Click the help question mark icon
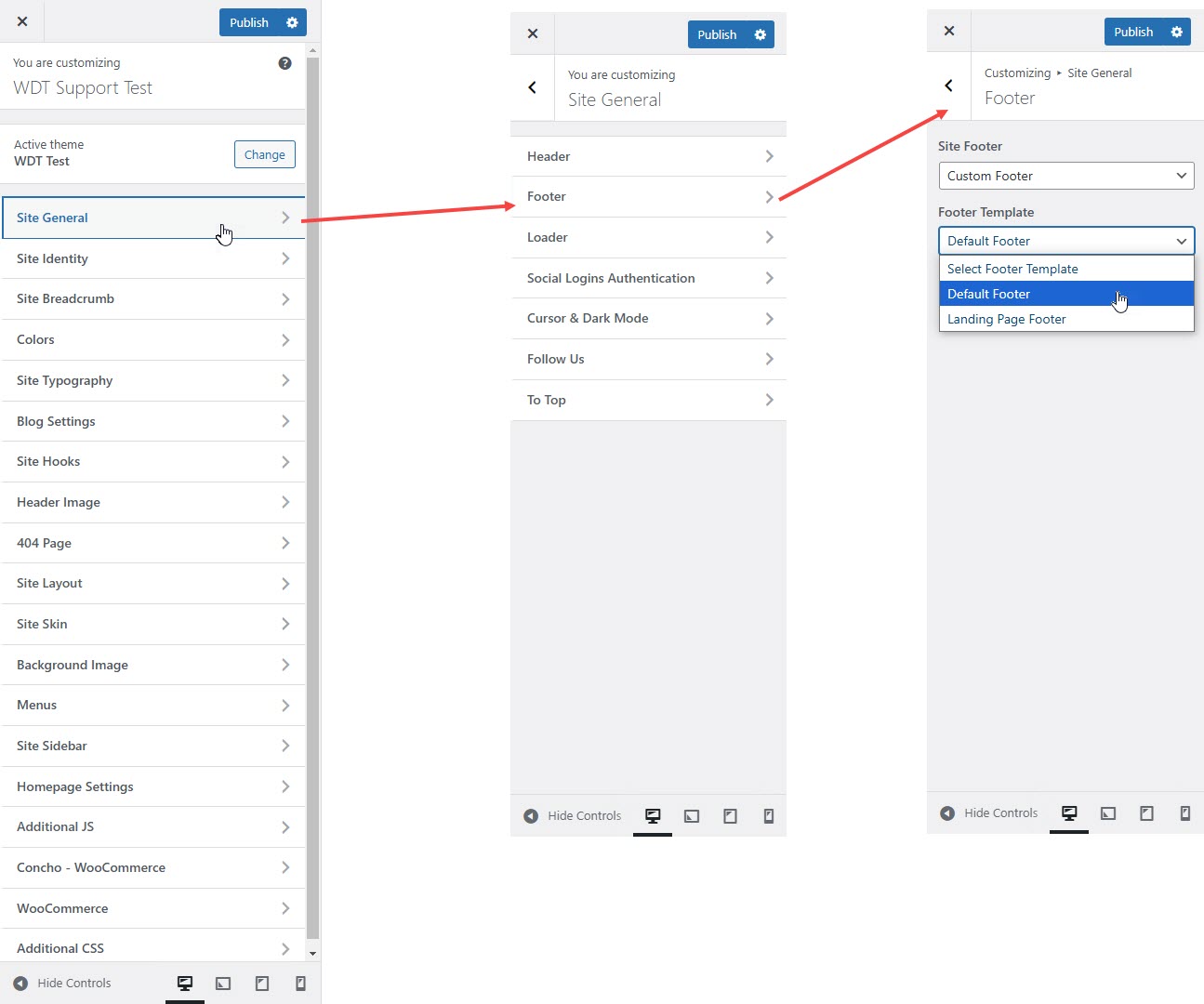Viewport: 1204px width, 1004px height. tap(284, 63)
